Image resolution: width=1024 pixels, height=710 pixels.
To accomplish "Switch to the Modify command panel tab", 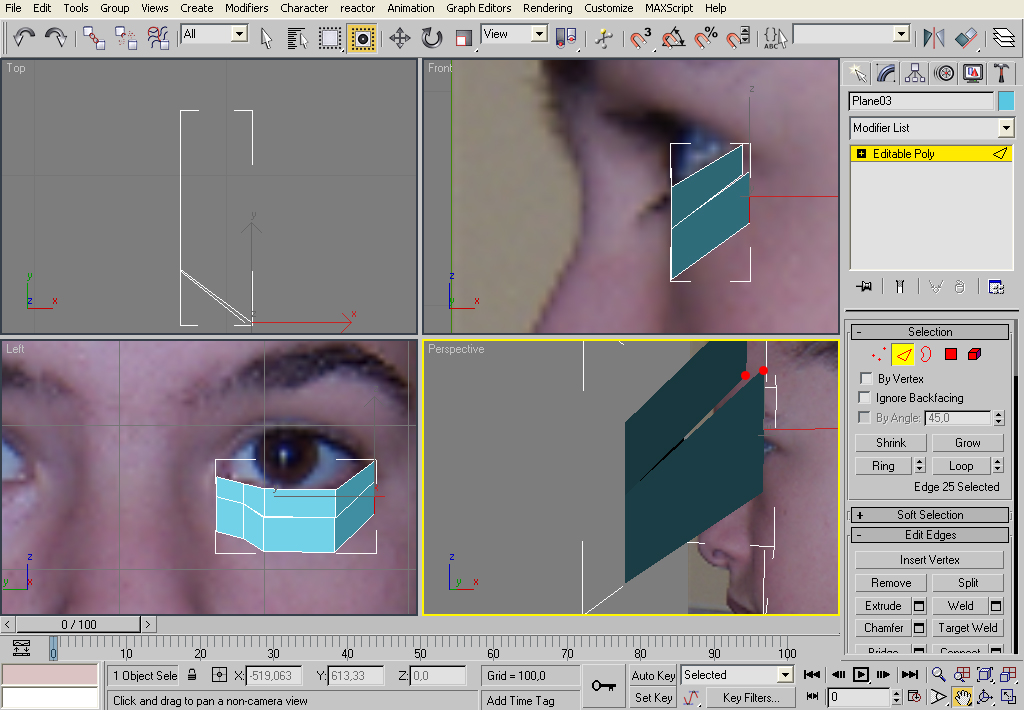I will pos(886,73).
